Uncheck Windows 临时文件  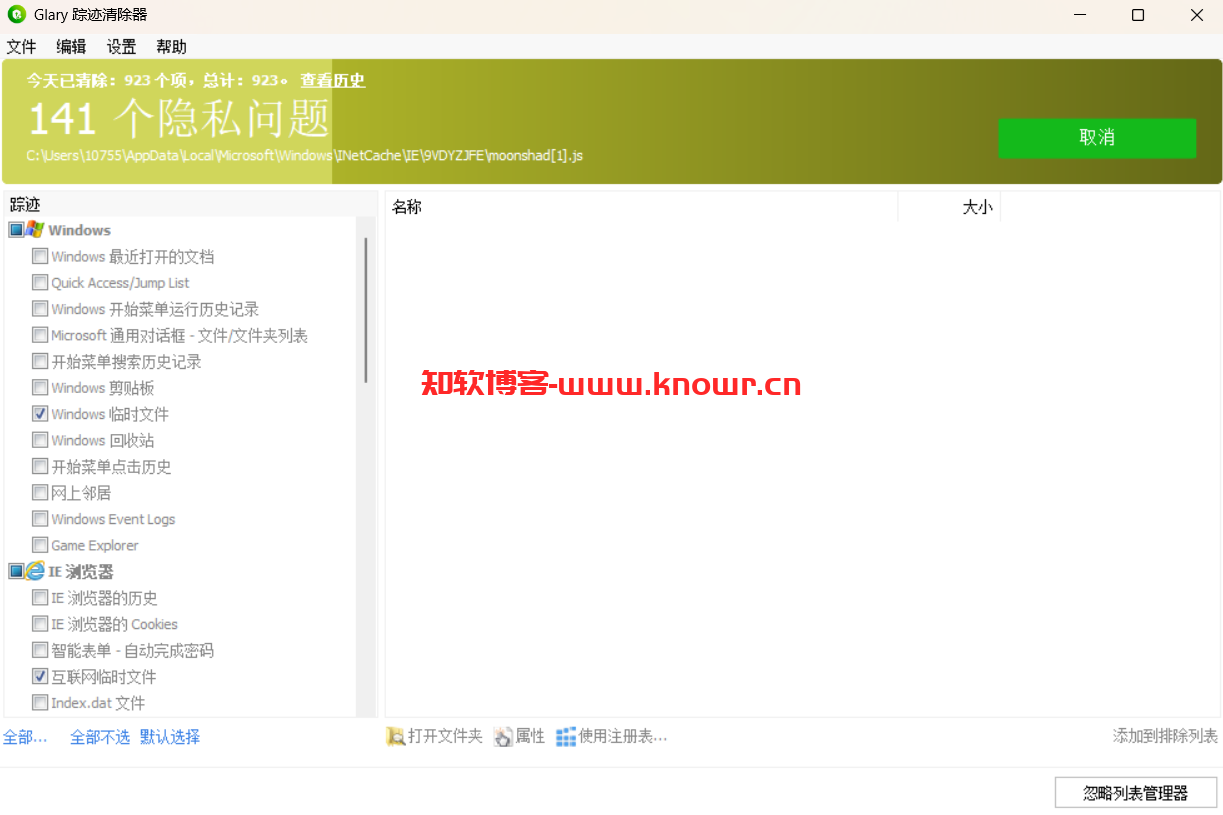(x=40, y=413)
